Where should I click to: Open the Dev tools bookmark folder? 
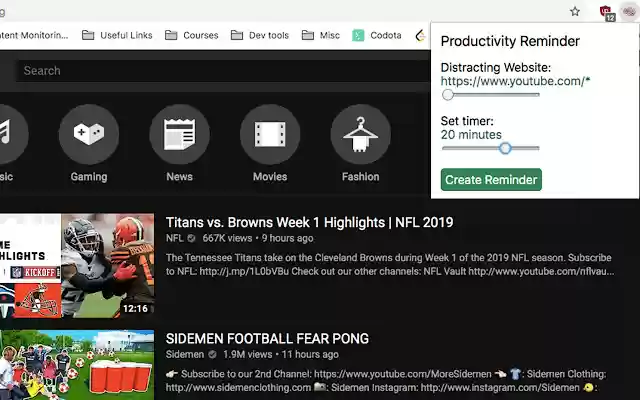[x=260, y=36]
